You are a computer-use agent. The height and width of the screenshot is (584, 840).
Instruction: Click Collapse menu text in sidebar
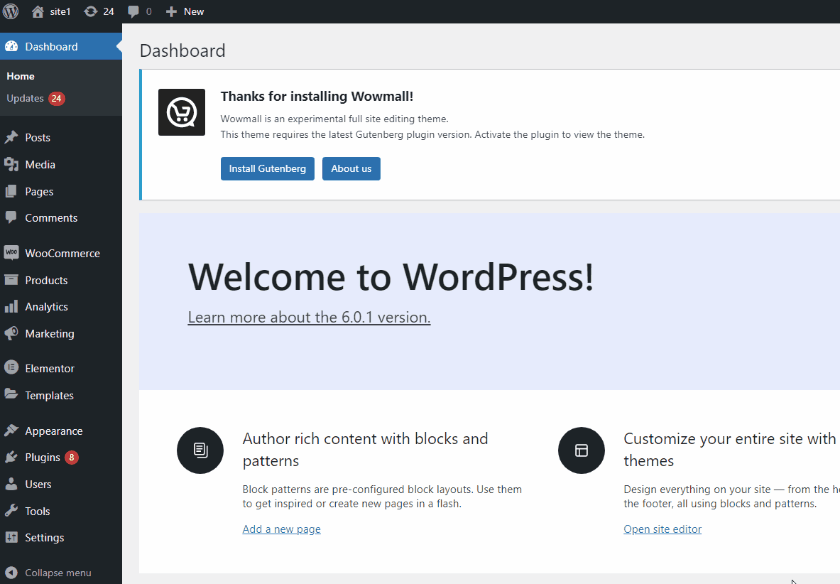point(58,573)
